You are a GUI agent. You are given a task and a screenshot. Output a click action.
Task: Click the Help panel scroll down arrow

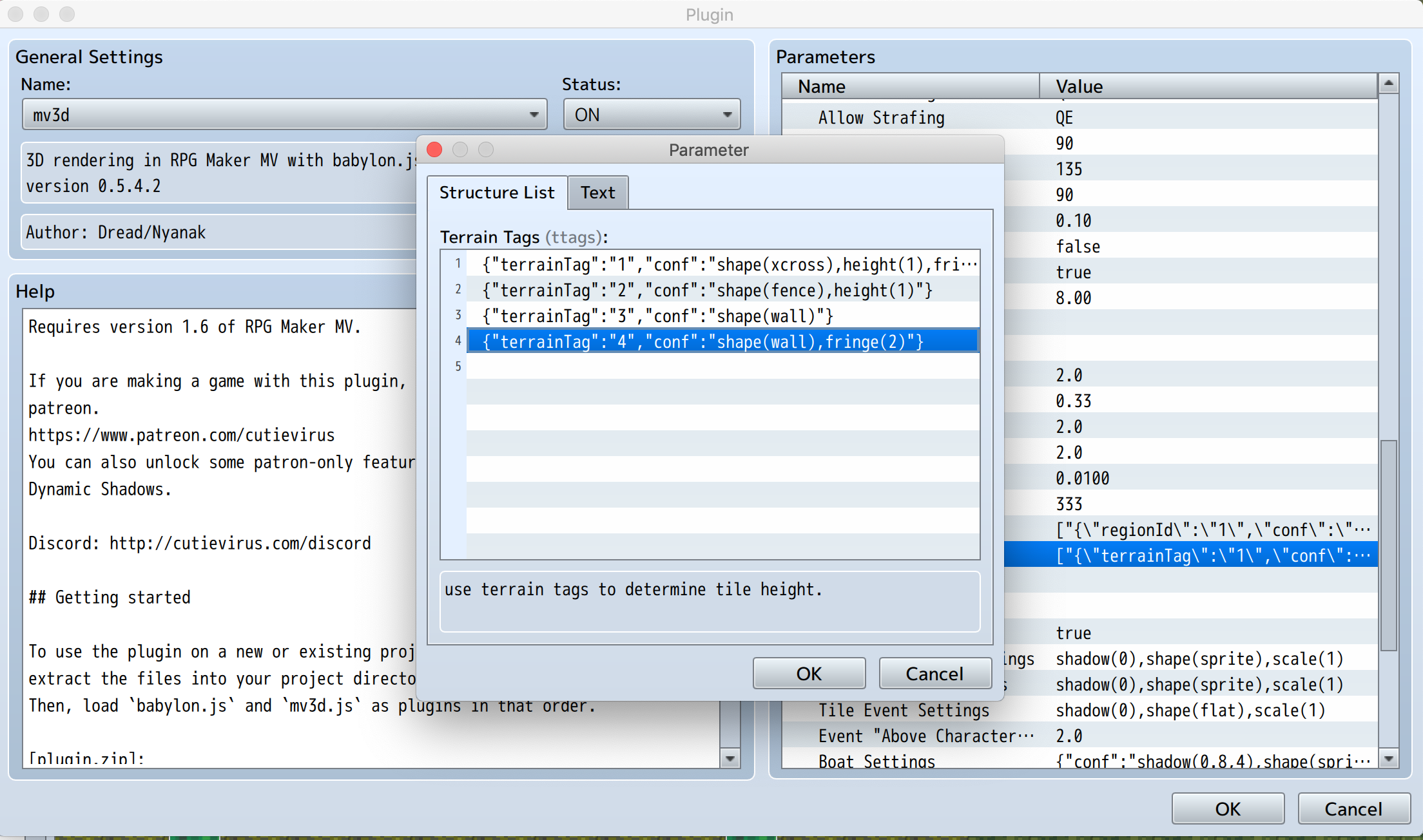(730, 758)
